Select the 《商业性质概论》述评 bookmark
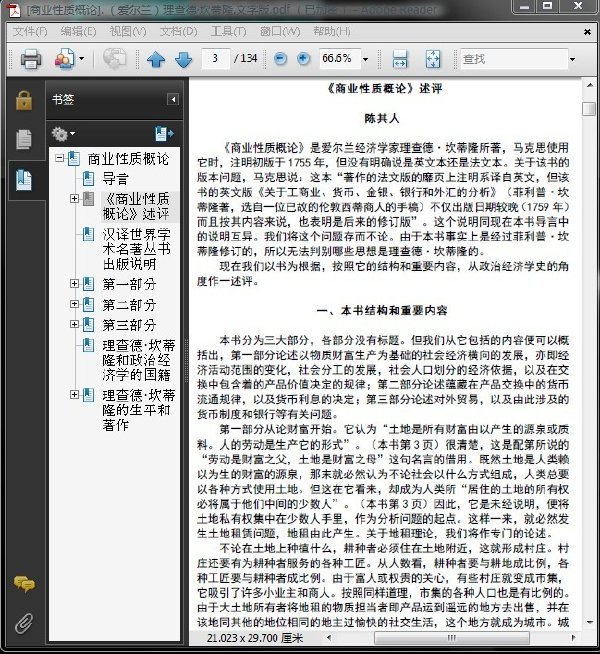600x654 pixels. [136, 206]
